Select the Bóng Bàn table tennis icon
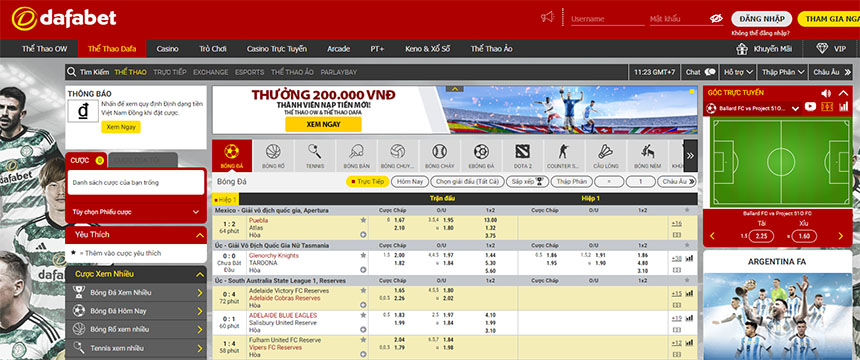The width and height of the screenshot is (860, 360). [x=357, y=155]
